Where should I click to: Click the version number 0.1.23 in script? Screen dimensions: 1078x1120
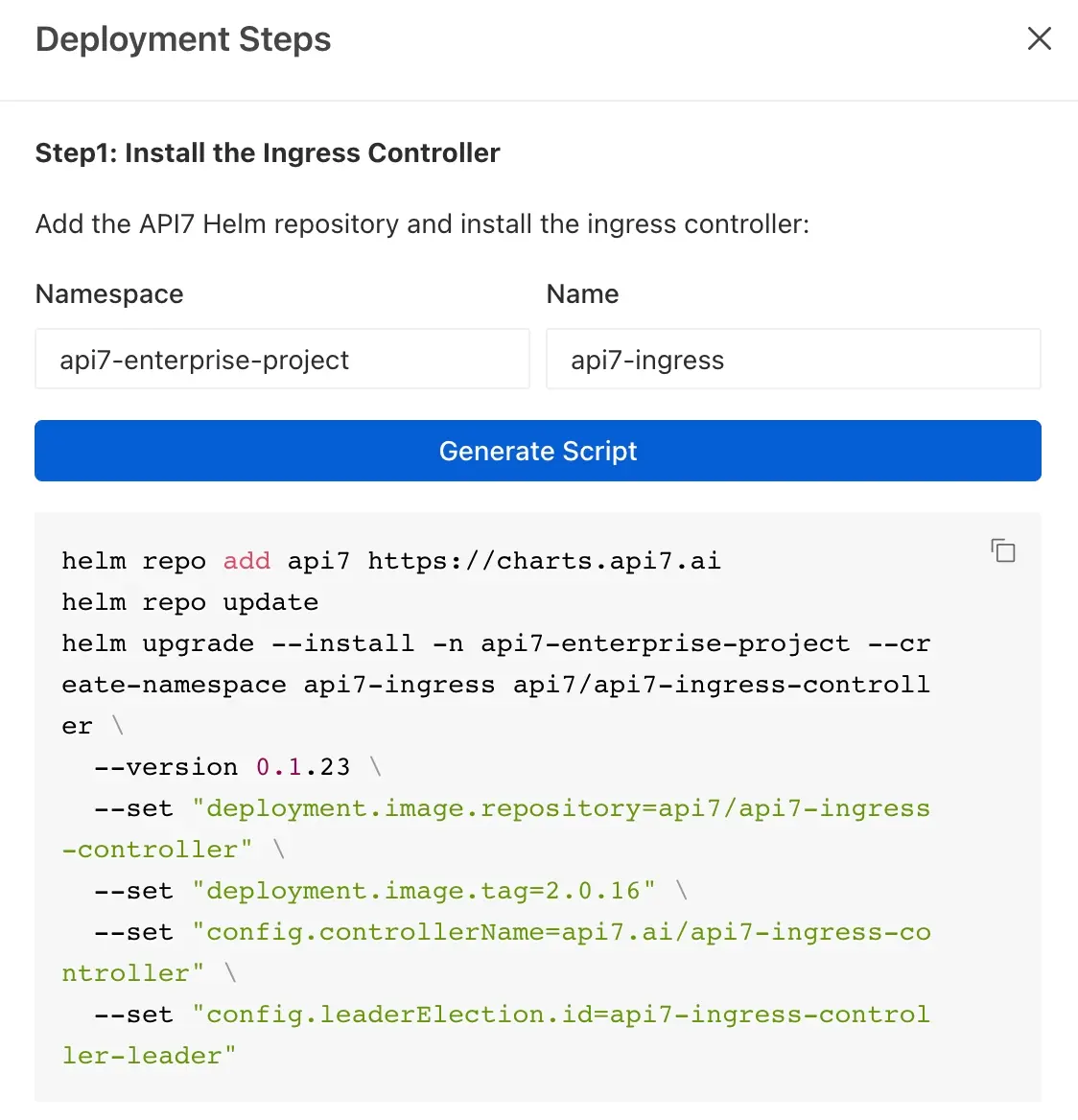pyautogui.click(x=303, y=766)
